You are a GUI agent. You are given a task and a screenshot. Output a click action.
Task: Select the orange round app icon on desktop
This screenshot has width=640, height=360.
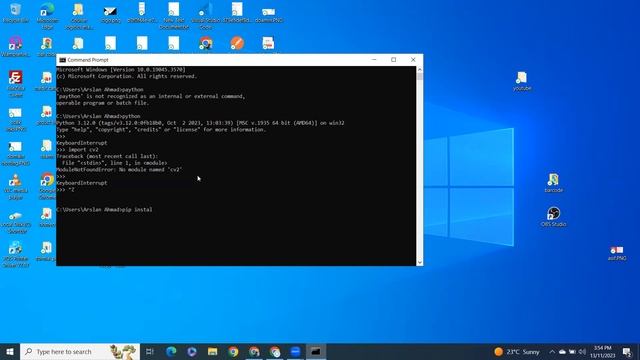(237, 43)
